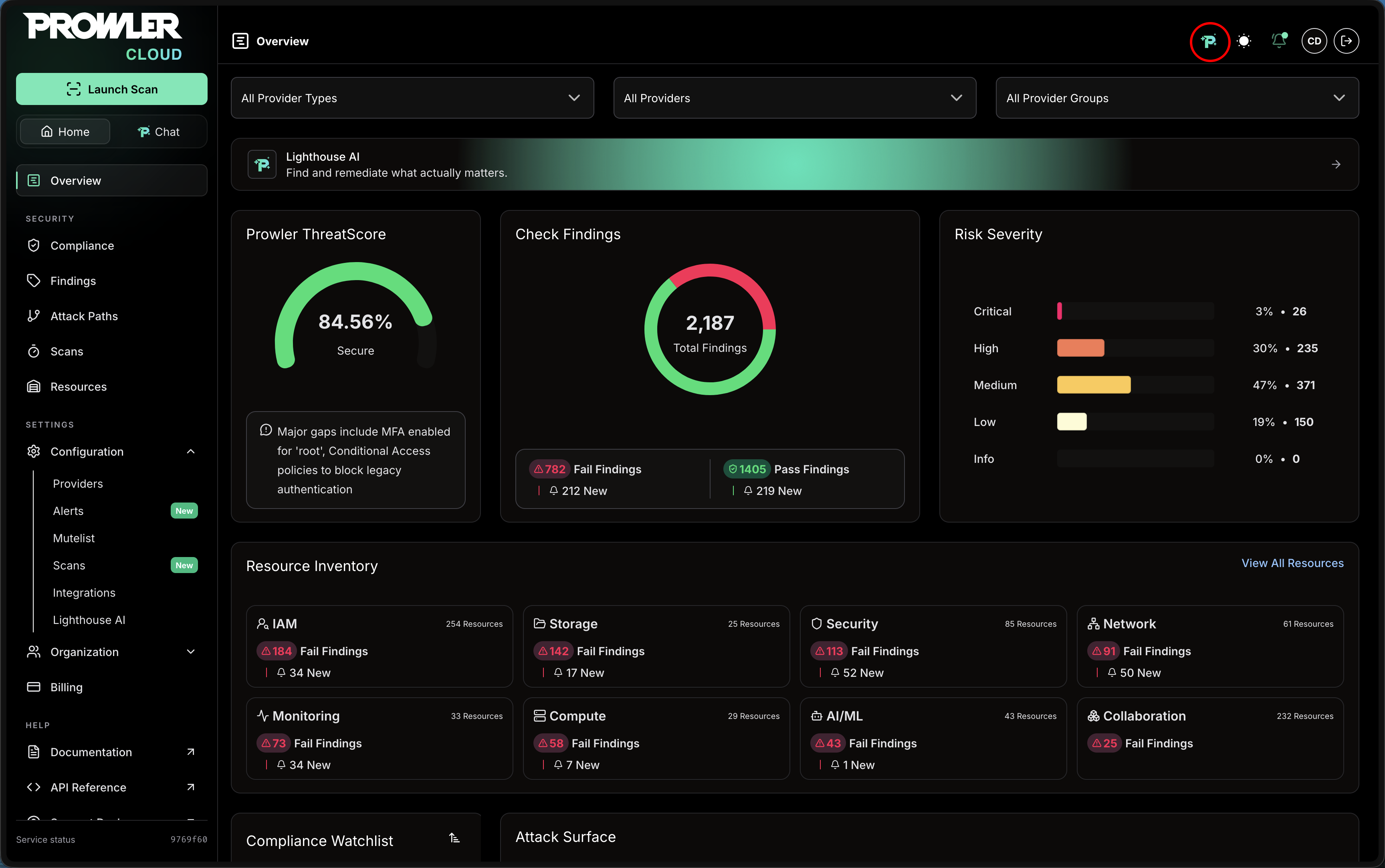Open the 1405 Pass Findings badge
Screen dimensions: 1385x868
click(x=747, y=469)
